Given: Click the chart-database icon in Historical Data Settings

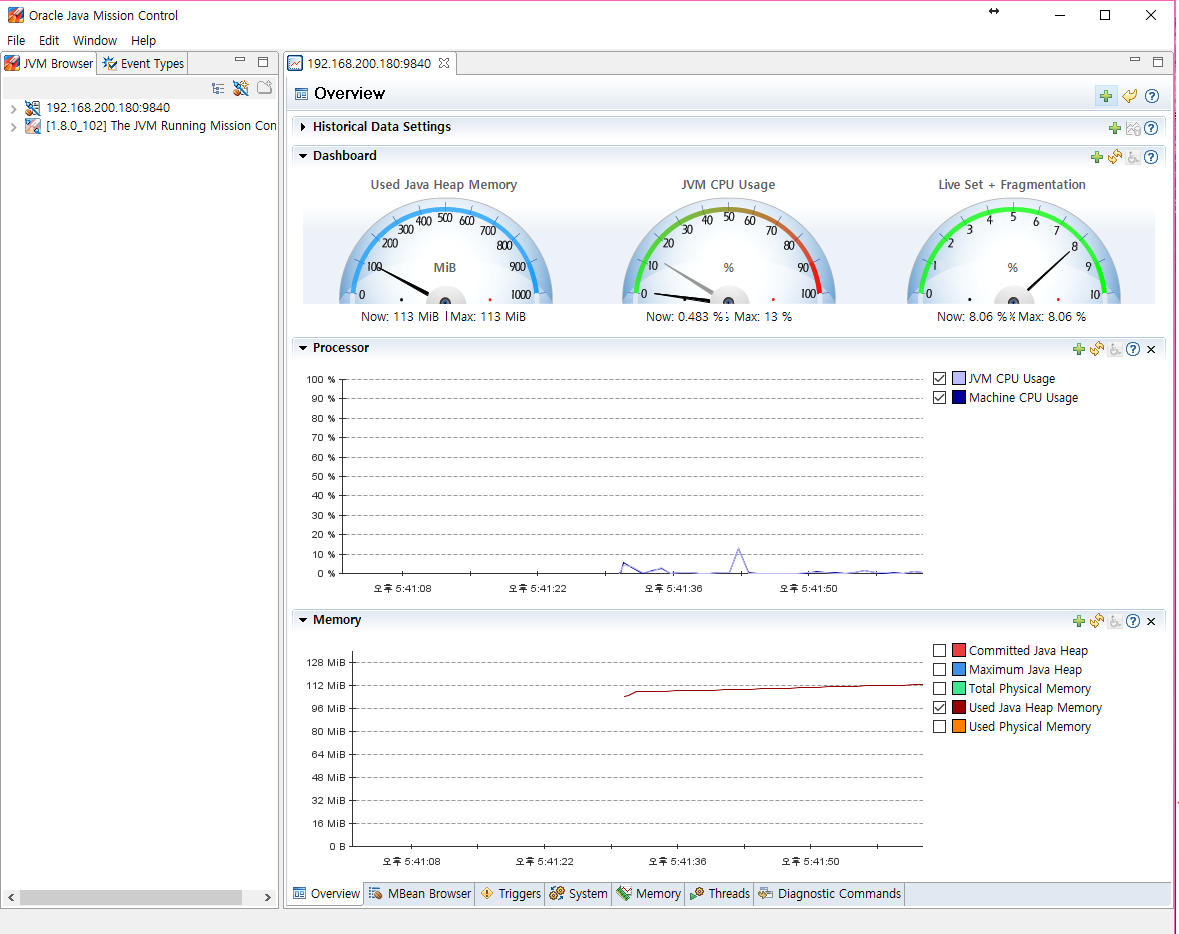Looking at the screenshot, I should [1133, 128].
